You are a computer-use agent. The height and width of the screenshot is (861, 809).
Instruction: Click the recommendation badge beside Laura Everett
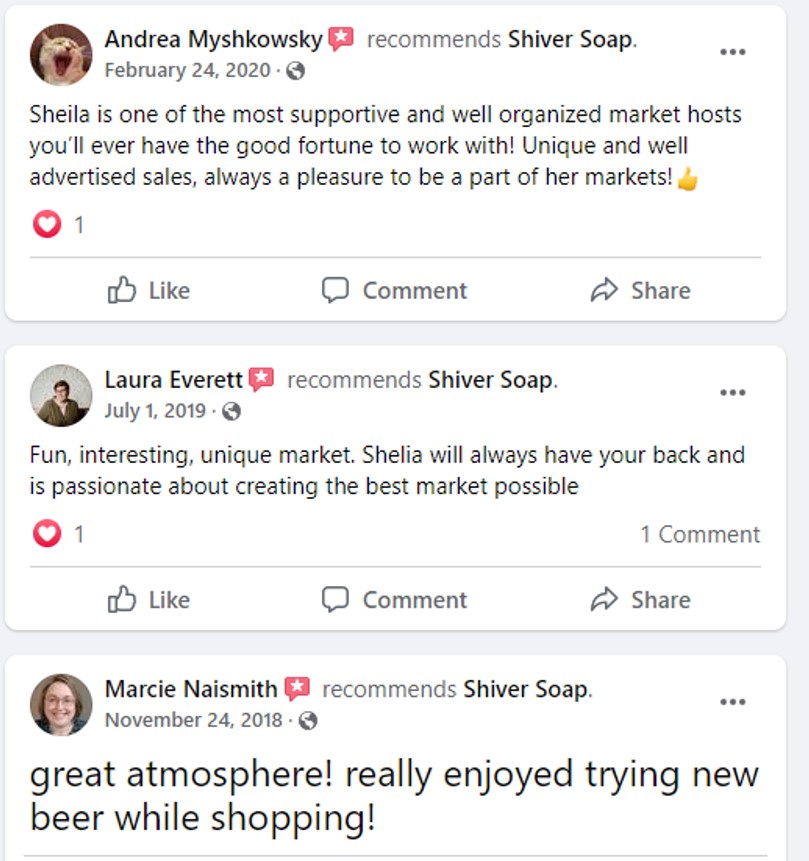click(x=262, y=380)
